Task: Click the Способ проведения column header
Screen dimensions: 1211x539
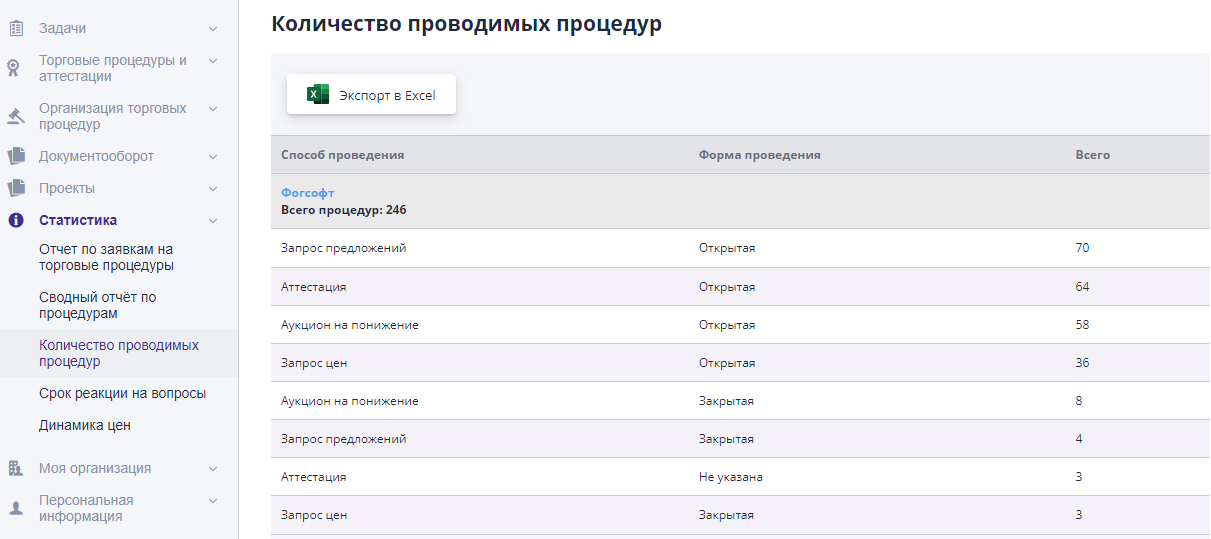Action: point(342,155)
